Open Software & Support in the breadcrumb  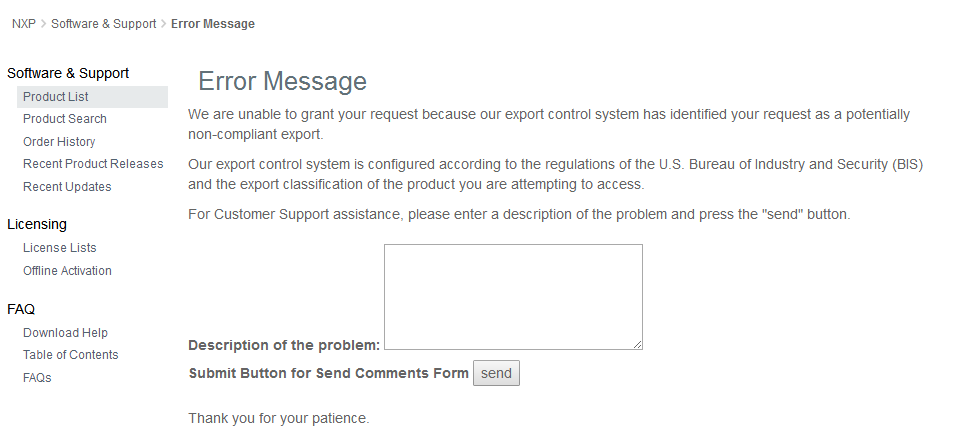pyautogui.click(x=103, y=24)
